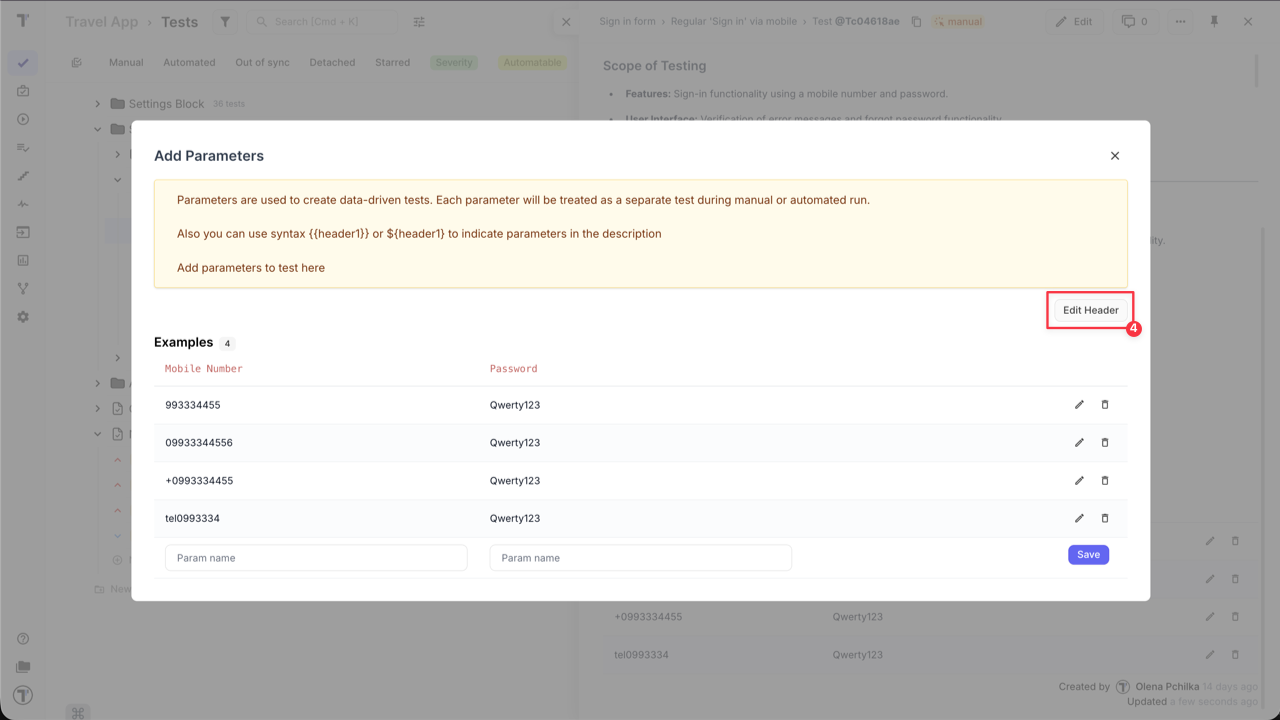Image resolution: width=1280 pixels, height=720 pixels.
Task: Open the more options ellipsis menu
Action: (1181, 22)
